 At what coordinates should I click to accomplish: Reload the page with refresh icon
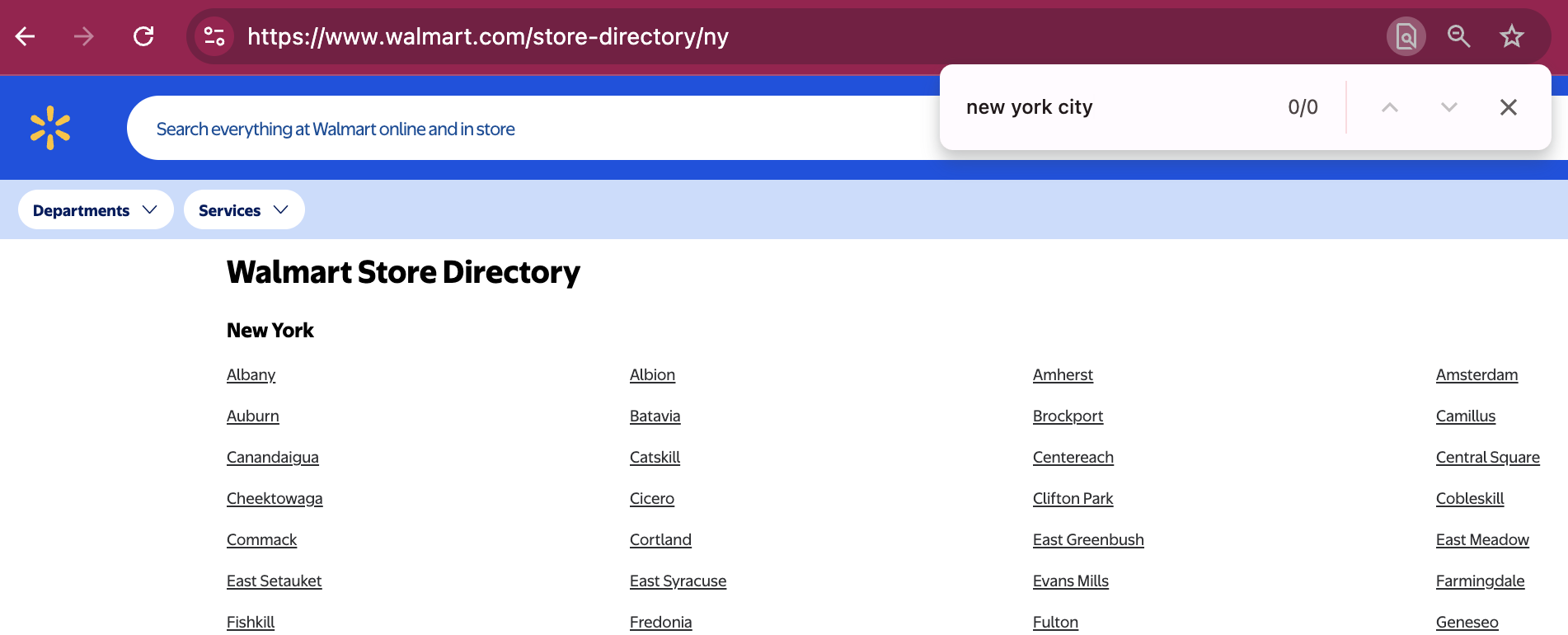143,36
